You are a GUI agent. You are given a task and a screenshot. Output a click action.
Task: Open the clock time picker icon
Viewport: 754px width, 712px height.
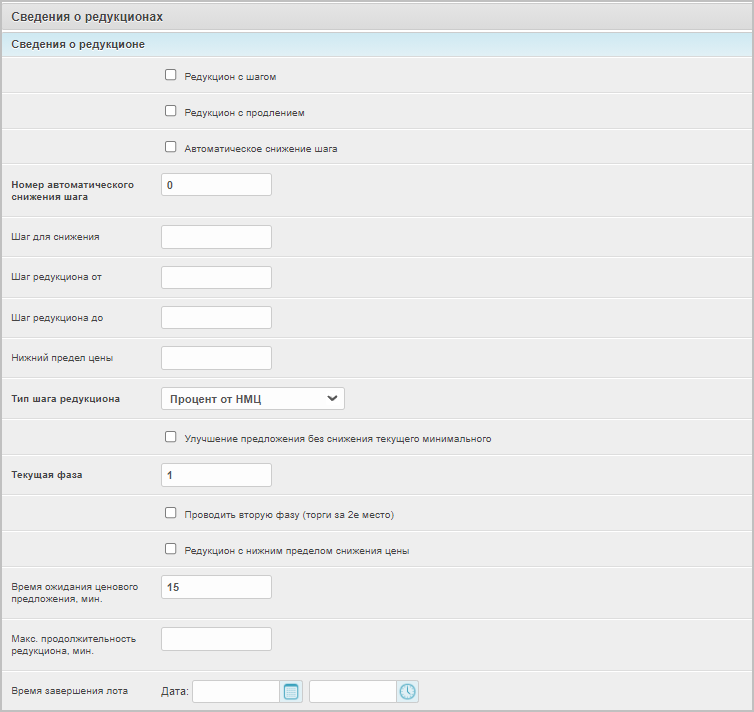click(x=407, y=691)
